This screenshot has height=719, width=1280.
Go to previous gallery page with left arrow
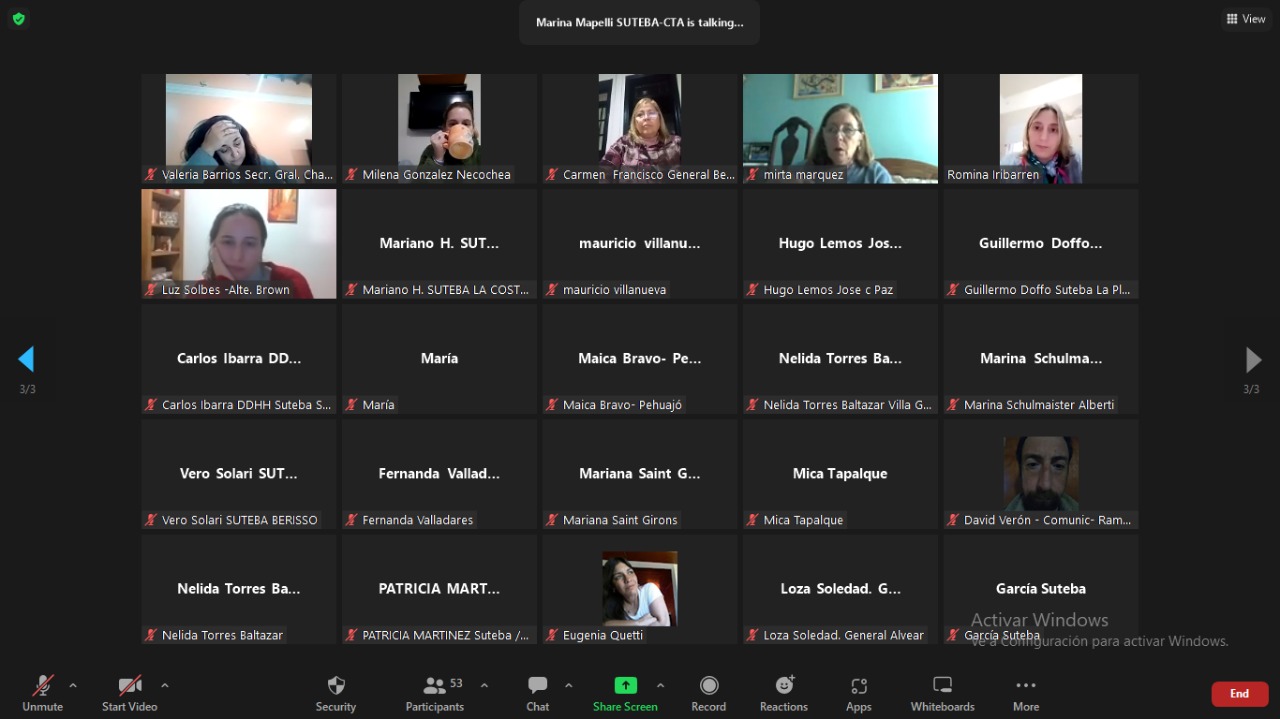(x=27, y=359)
